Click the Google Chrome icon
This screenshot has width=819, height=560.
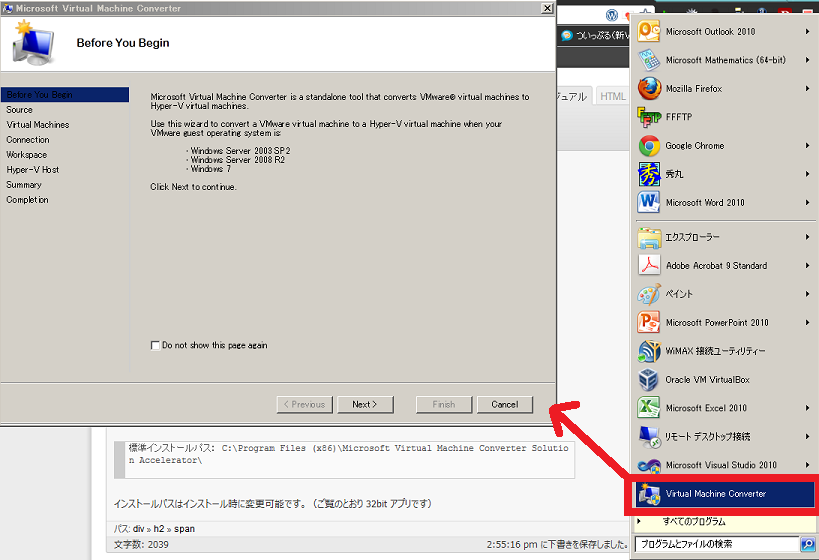pyautogui.click(x=650, y=146)
